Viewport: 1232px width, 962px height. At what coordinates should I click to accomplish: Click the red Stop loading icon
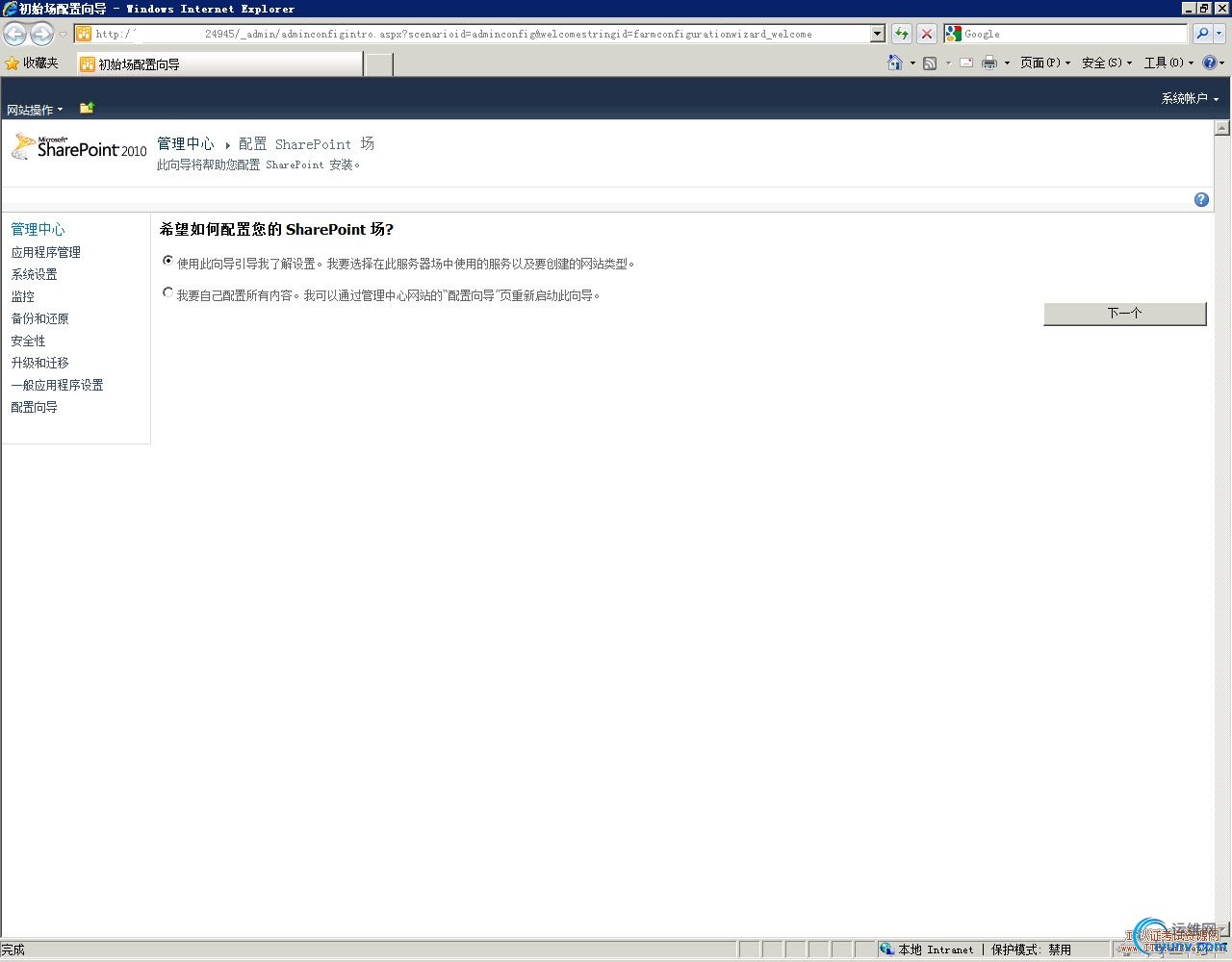(x=927, y=34)
